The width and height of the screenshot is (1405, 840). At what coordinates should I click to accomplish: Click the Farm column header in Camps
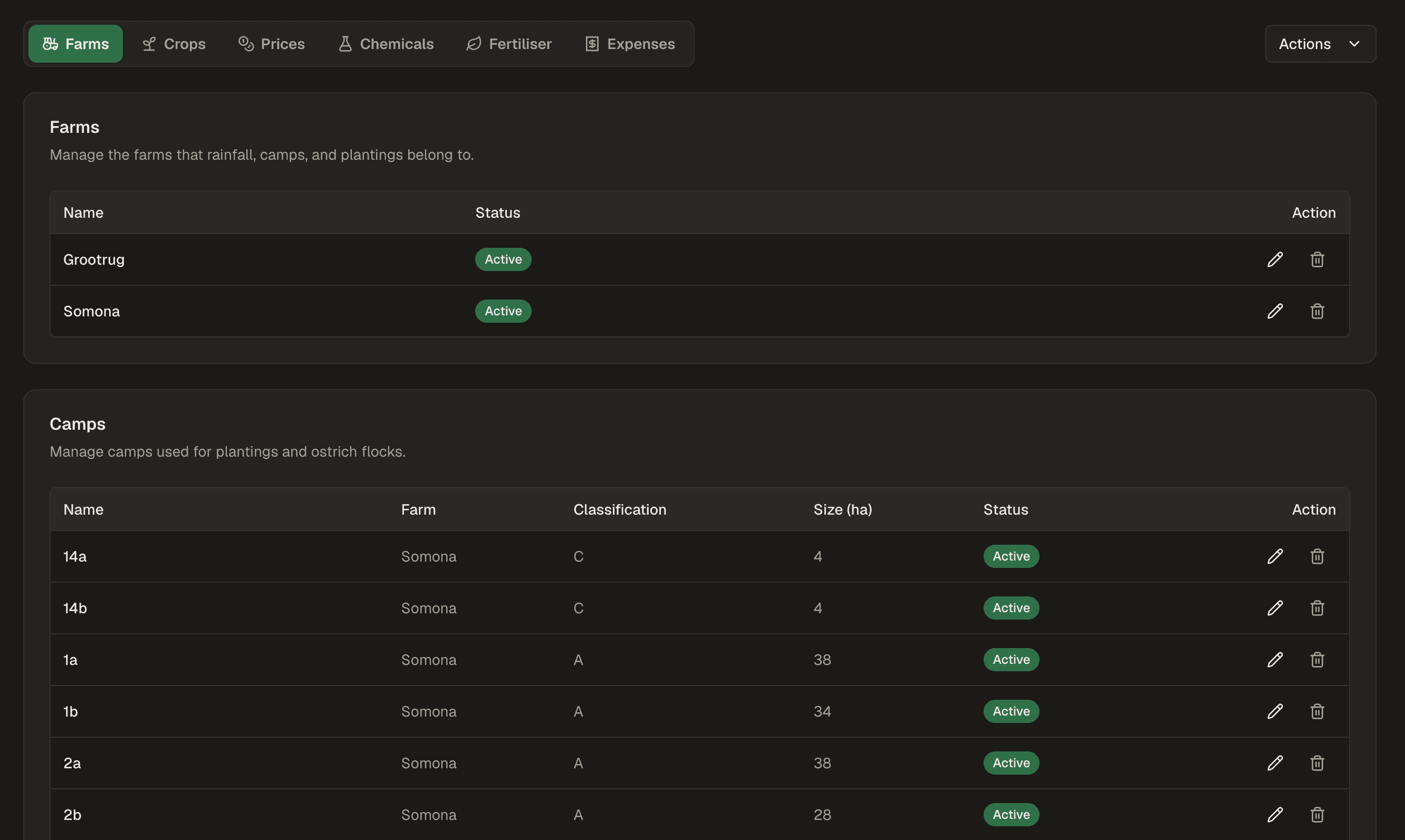coord(418,509)
